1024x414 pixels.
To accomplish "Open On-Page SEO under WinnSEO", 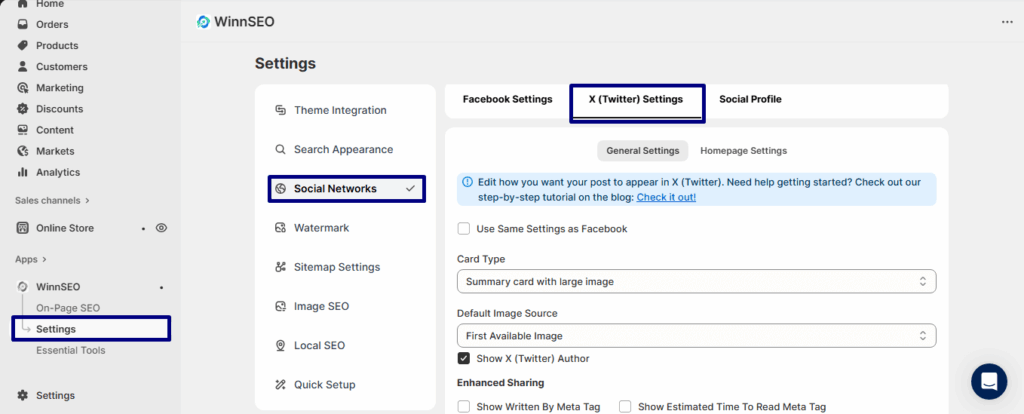I will tap(68, 308).
